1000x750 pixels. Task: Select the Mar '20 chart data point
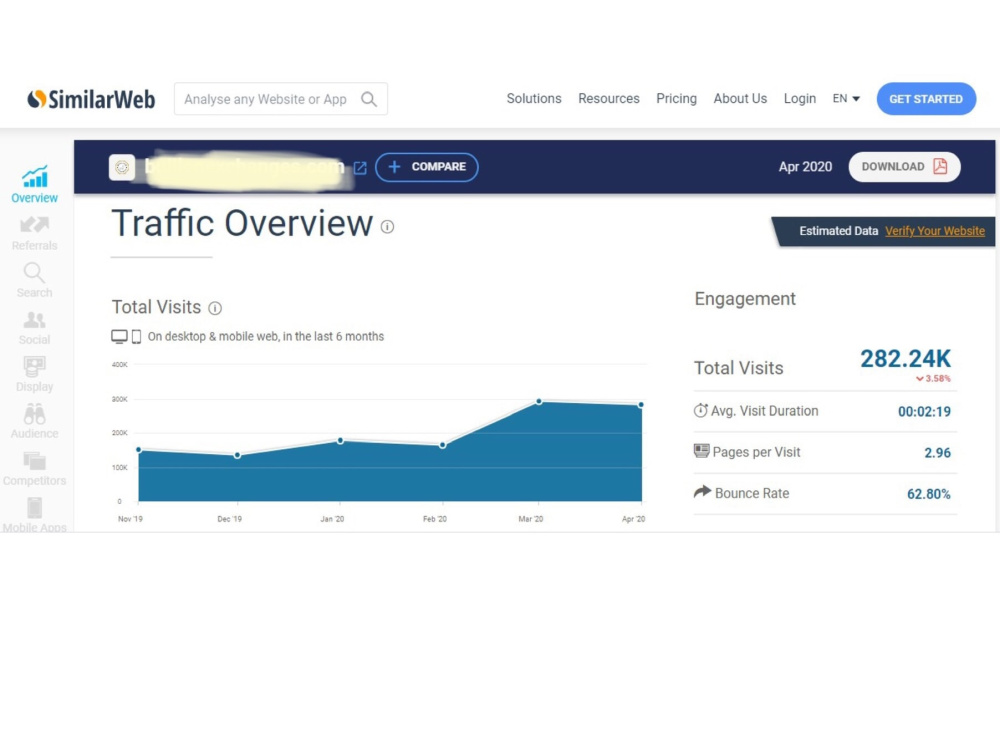click(539, 402)
